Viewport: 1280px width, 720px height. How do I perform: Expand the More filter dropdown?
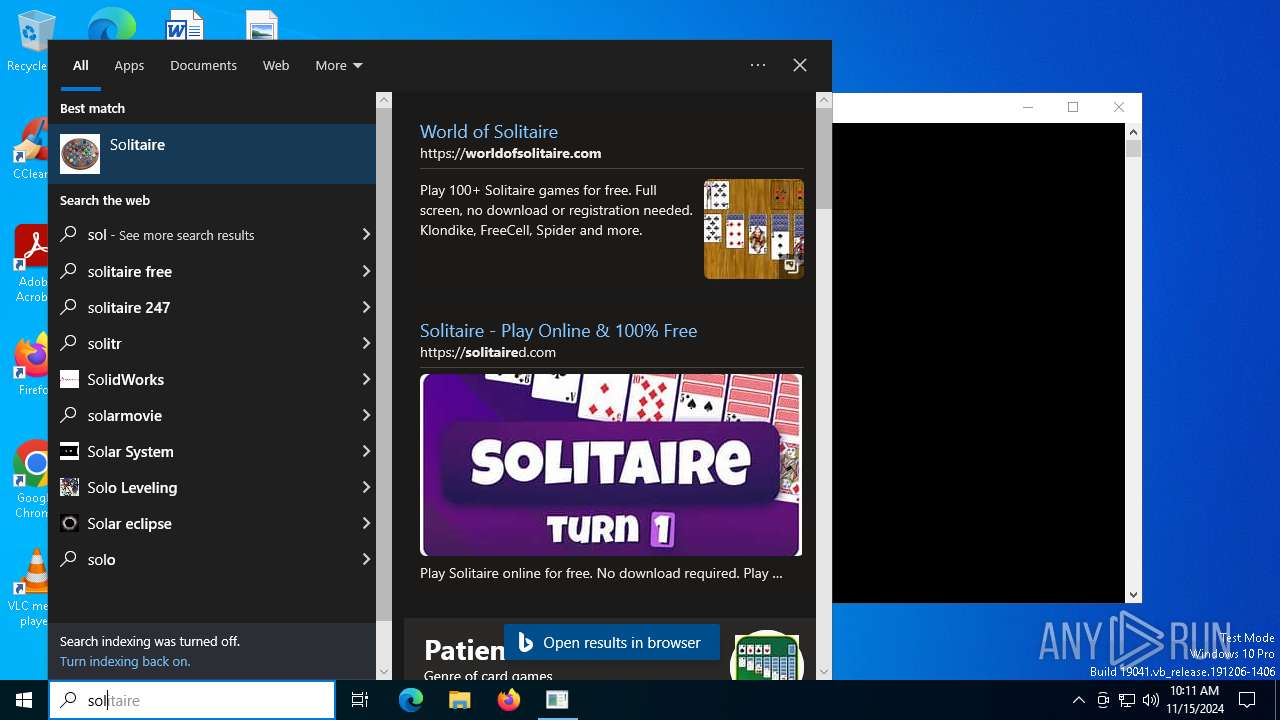339,65
